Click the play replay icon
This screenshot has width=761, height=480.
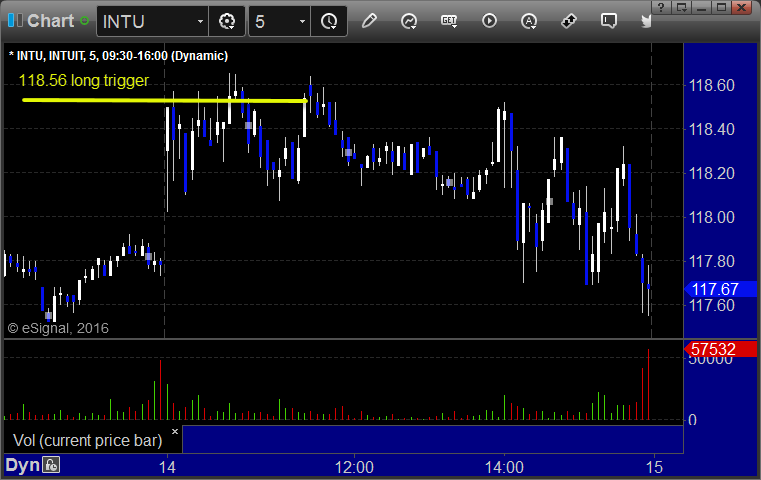(x=489, y=21)
